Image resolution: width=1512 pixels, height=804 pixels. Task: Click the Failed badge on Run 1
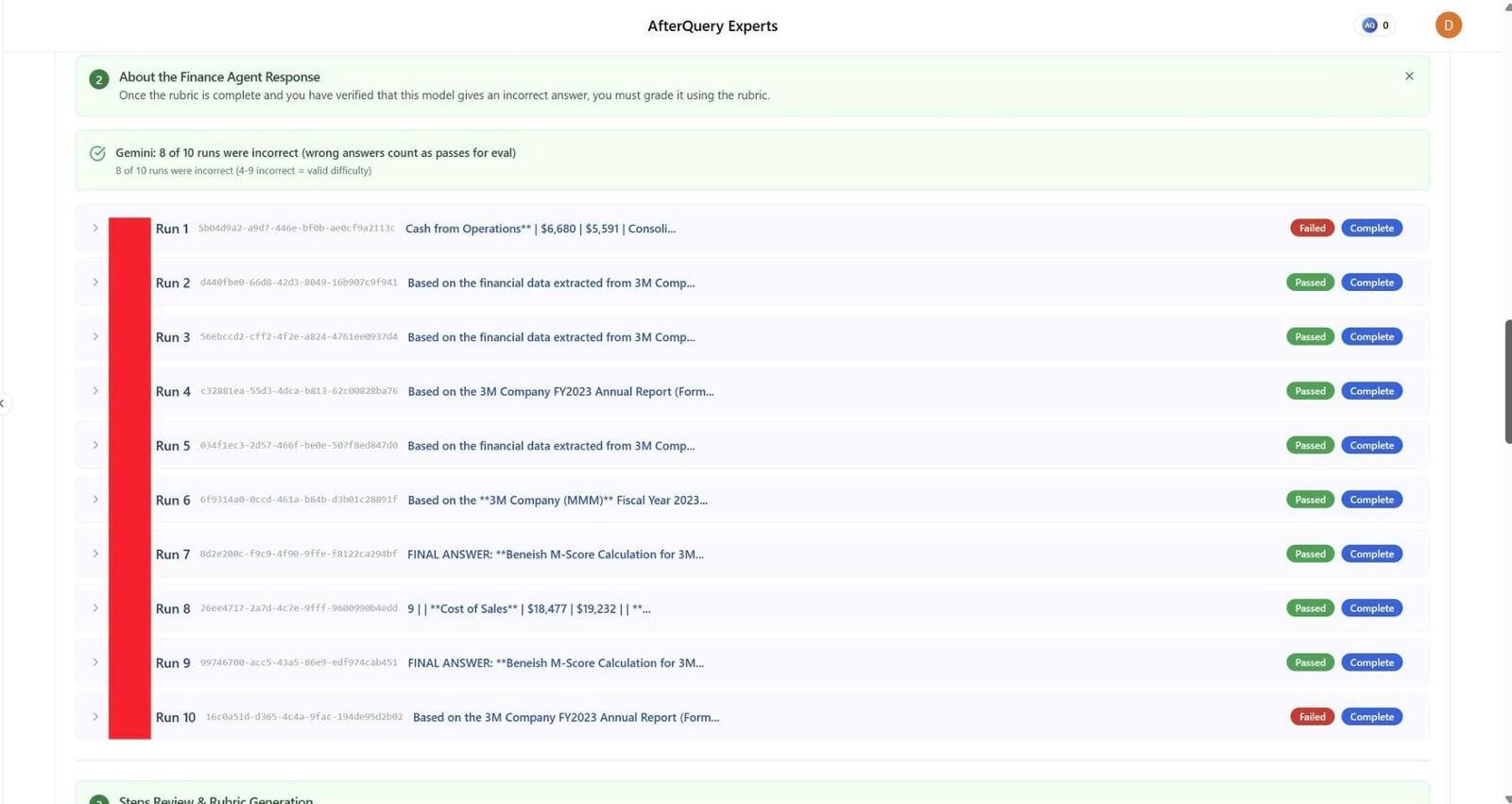point(1312,228)
